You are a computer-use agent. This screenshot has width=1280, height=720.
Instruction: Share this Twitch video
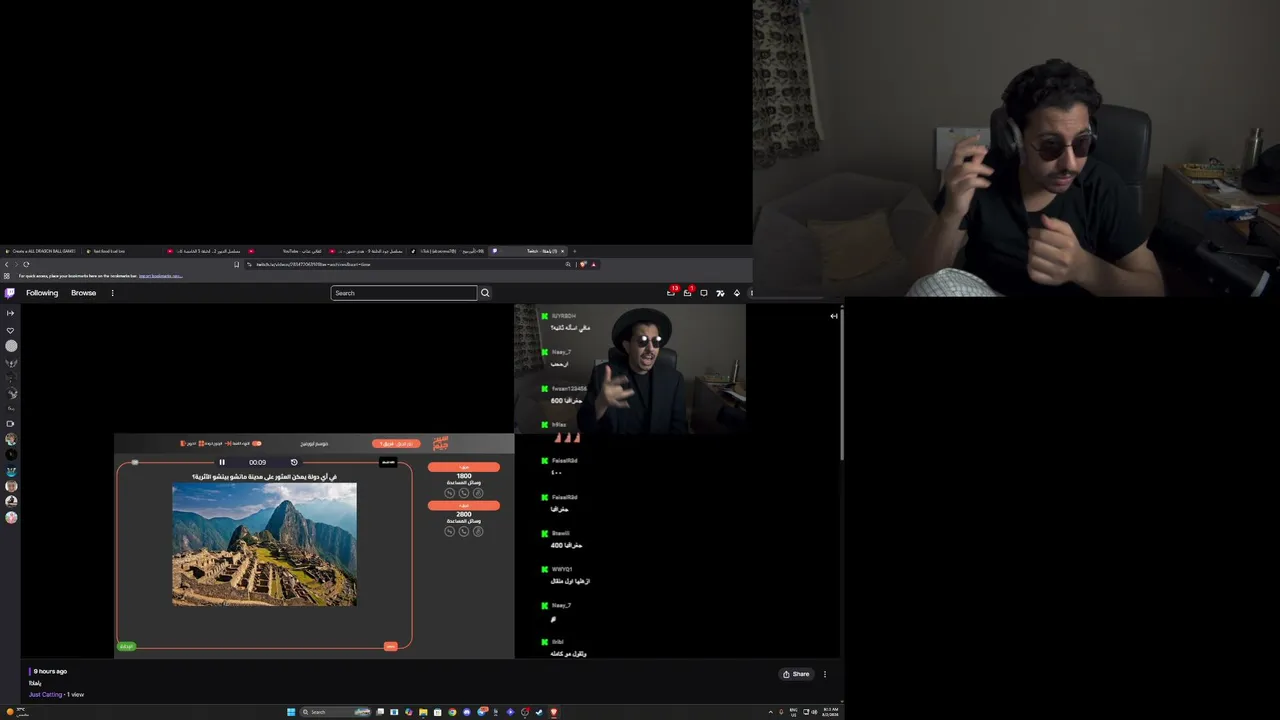(796, 674)
